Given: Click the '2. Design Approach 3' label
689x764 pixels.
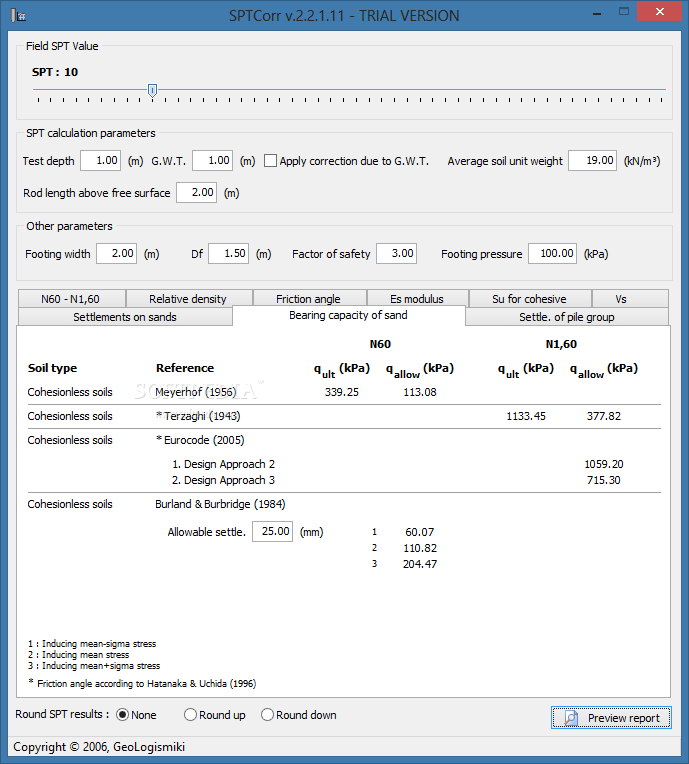Looking at the screenshot, I should [224, 480].
